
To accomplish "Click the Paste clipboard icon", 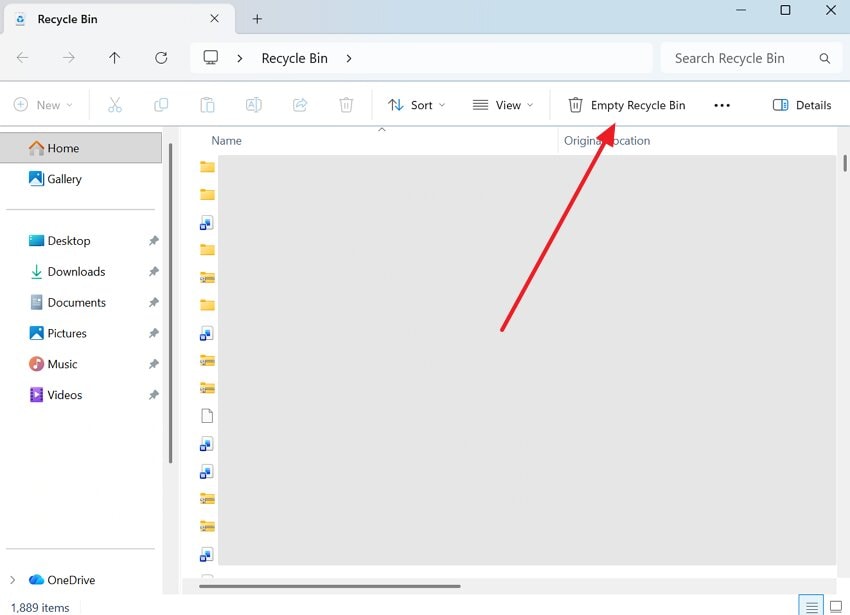I will [207, 105].
